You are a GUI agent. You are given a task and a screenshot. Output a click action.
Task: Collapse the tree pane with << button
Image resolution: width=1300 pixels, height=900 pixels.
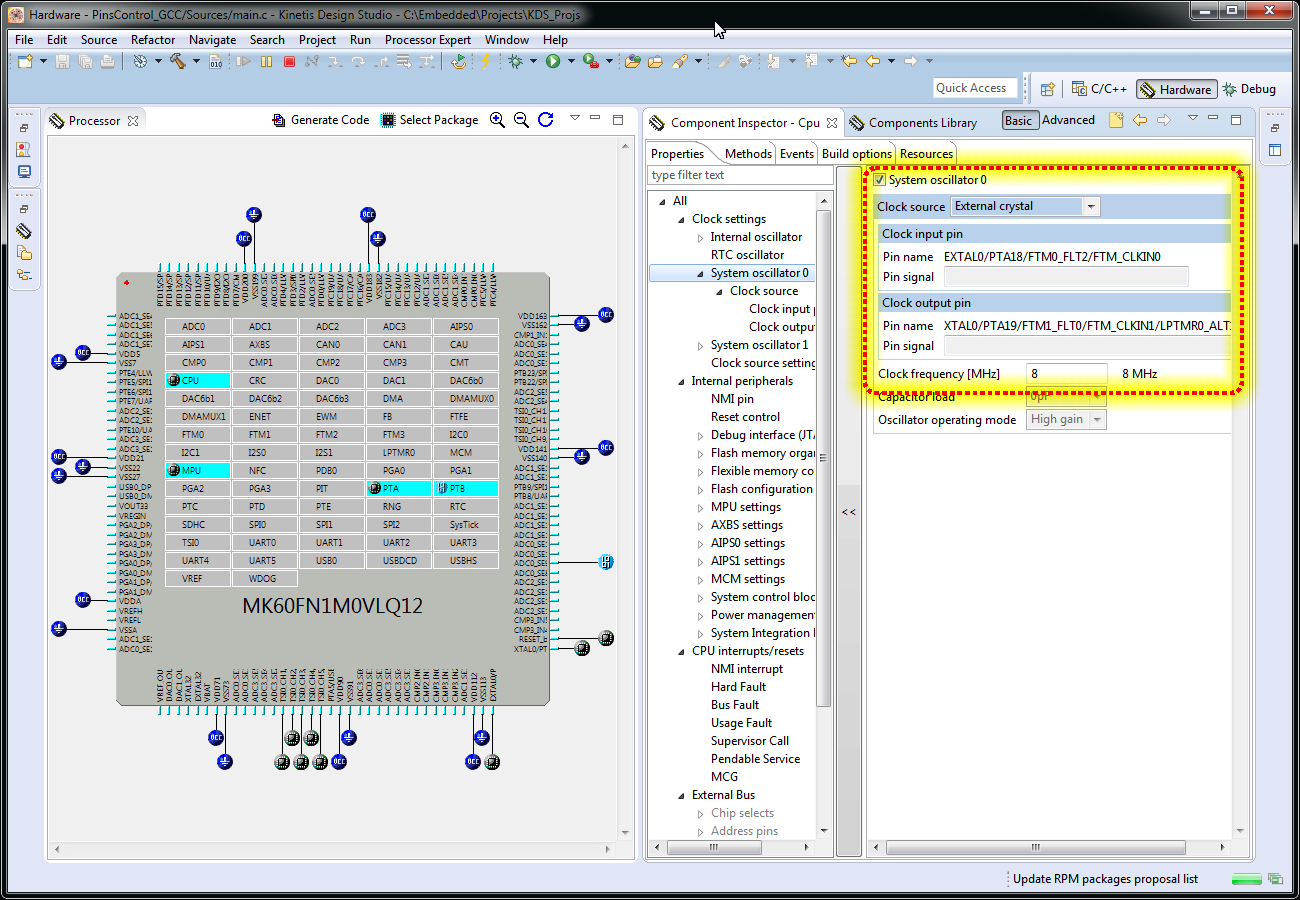point(848,512)
